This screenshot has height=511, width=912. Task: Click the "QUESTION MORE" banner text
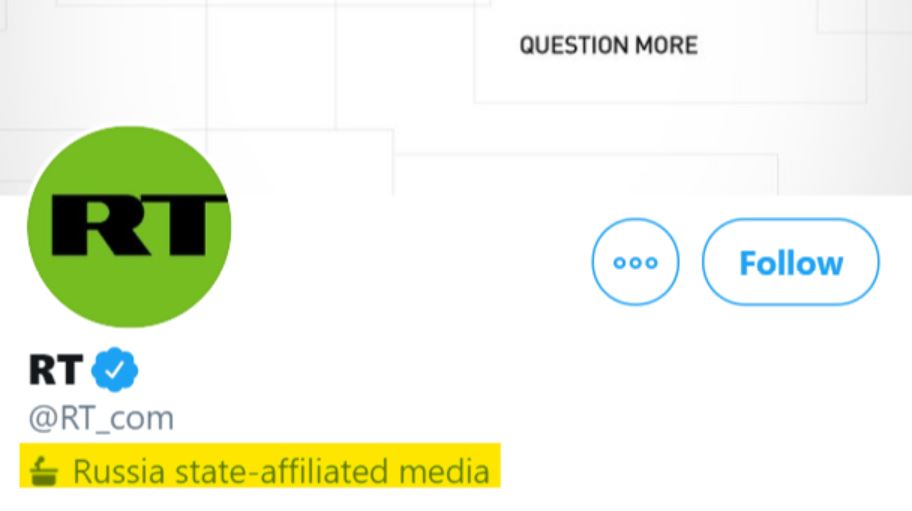tap(608, 45)
